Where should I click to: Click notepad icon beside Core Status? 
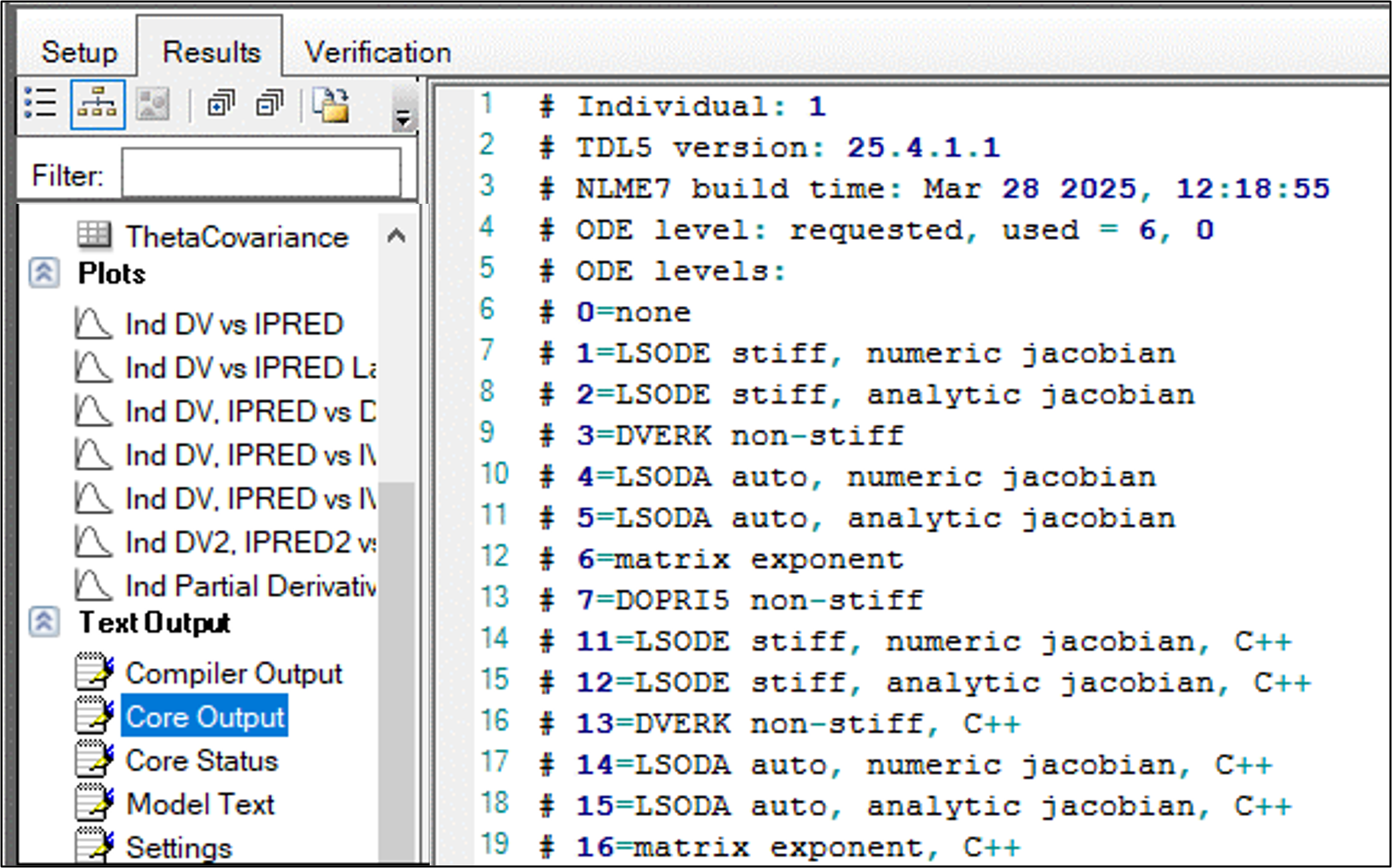(94, 758)
